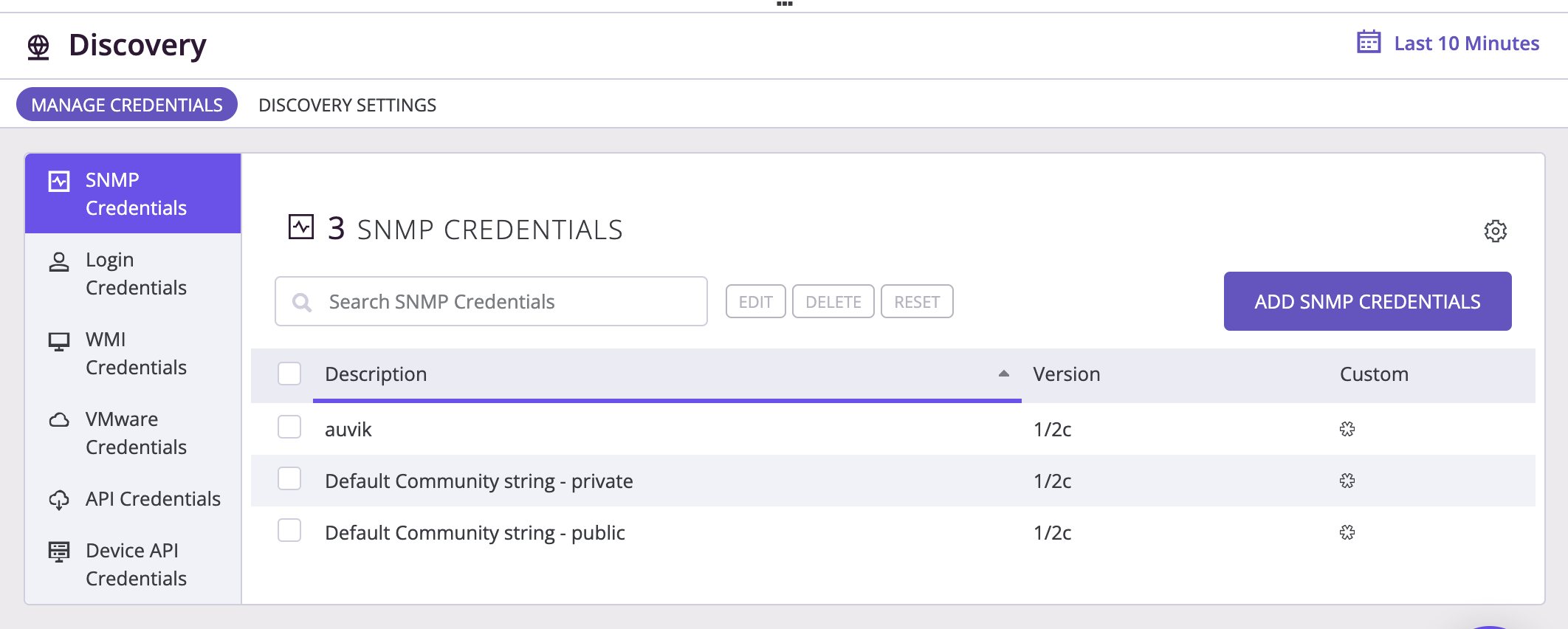The width and height of the screenshot is (1568, 629).
Task: Tick the Default Community string - private checkbox
Action: (289, 478)
